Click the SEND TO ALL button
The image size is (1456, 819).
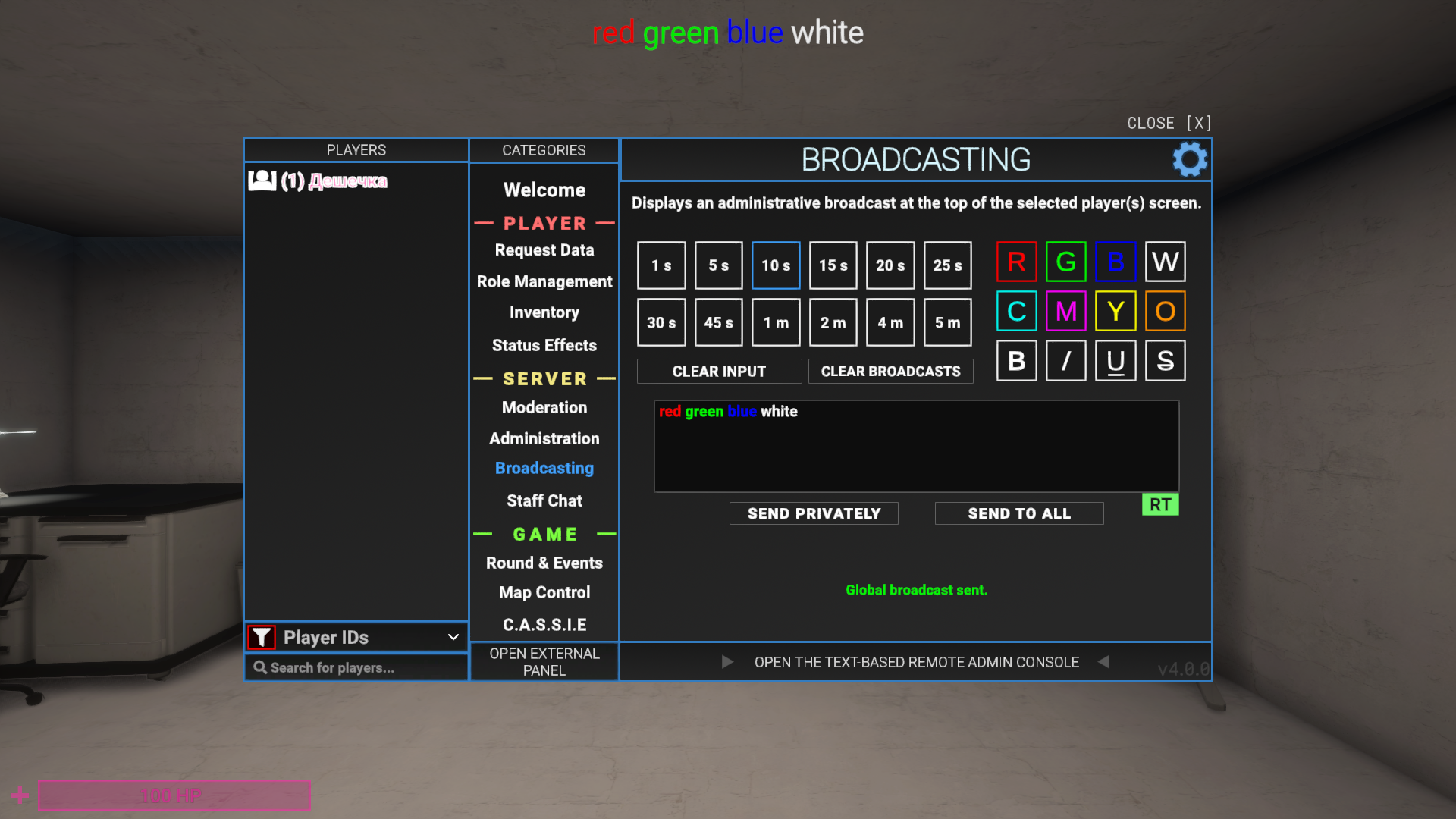click(1018, 513)
